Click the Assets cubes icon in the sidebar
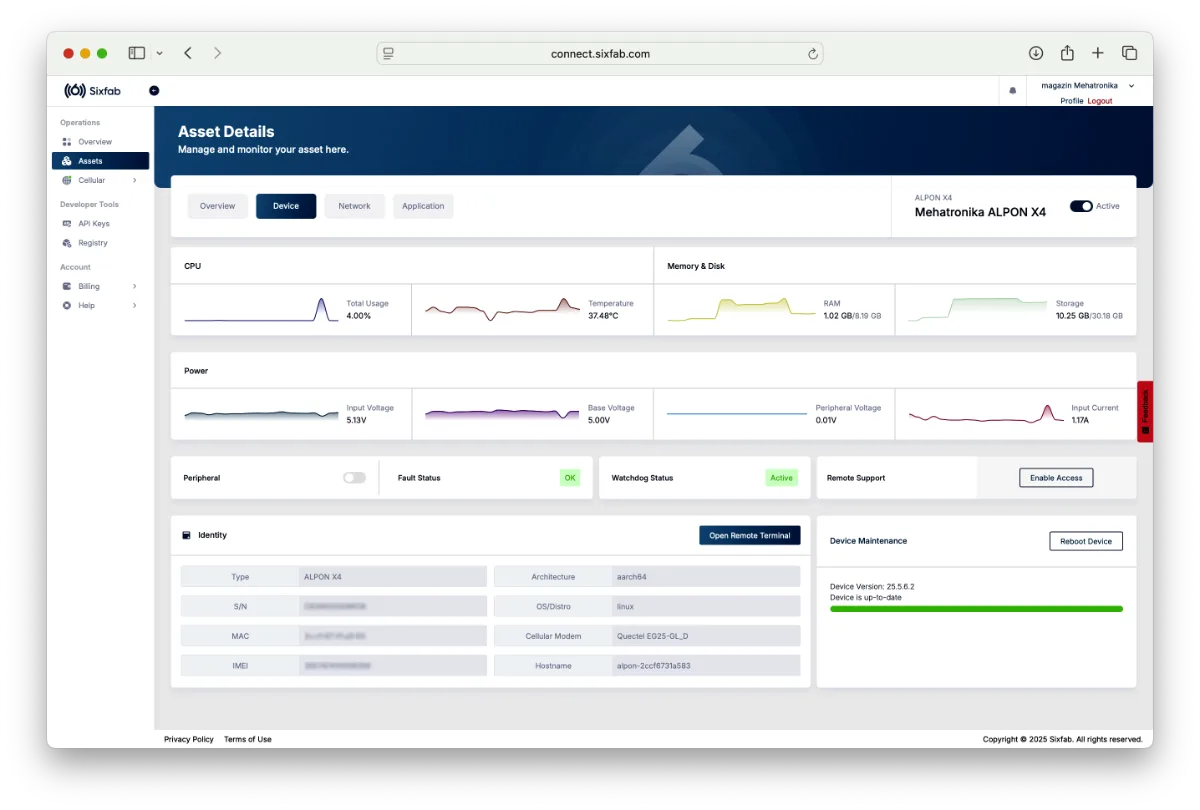1200x810 pixels. pyautogui.click(x=67, y=161)
